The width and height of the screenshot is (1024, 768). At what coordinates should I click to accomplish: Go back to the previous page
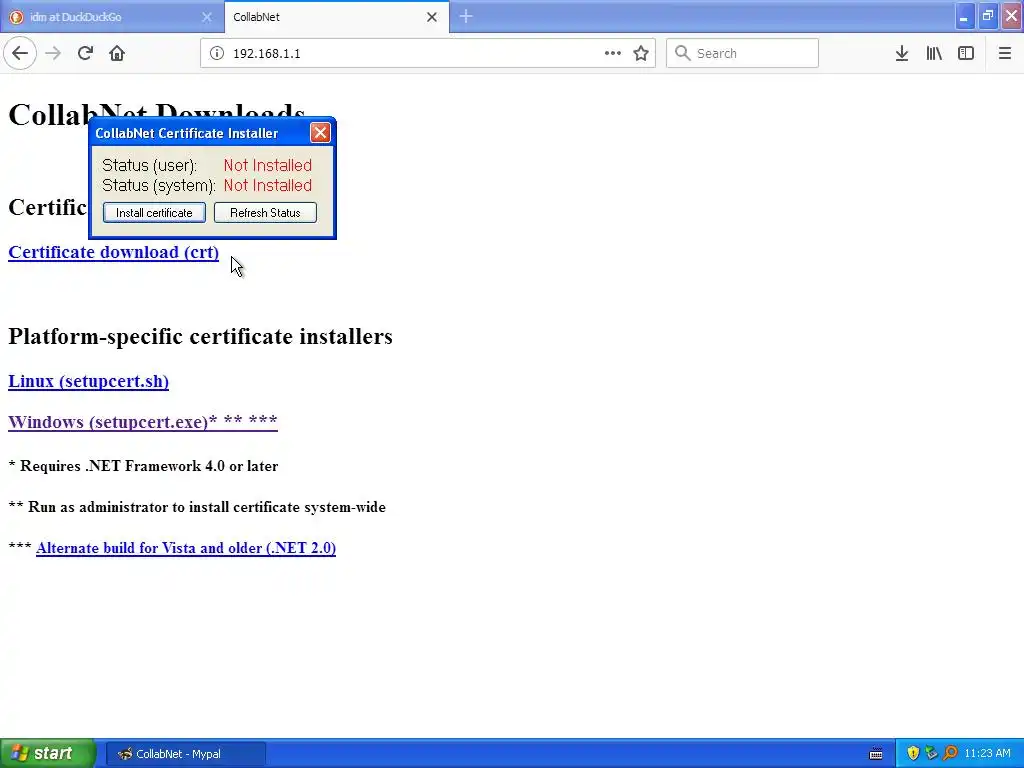(x=20, y=53)
